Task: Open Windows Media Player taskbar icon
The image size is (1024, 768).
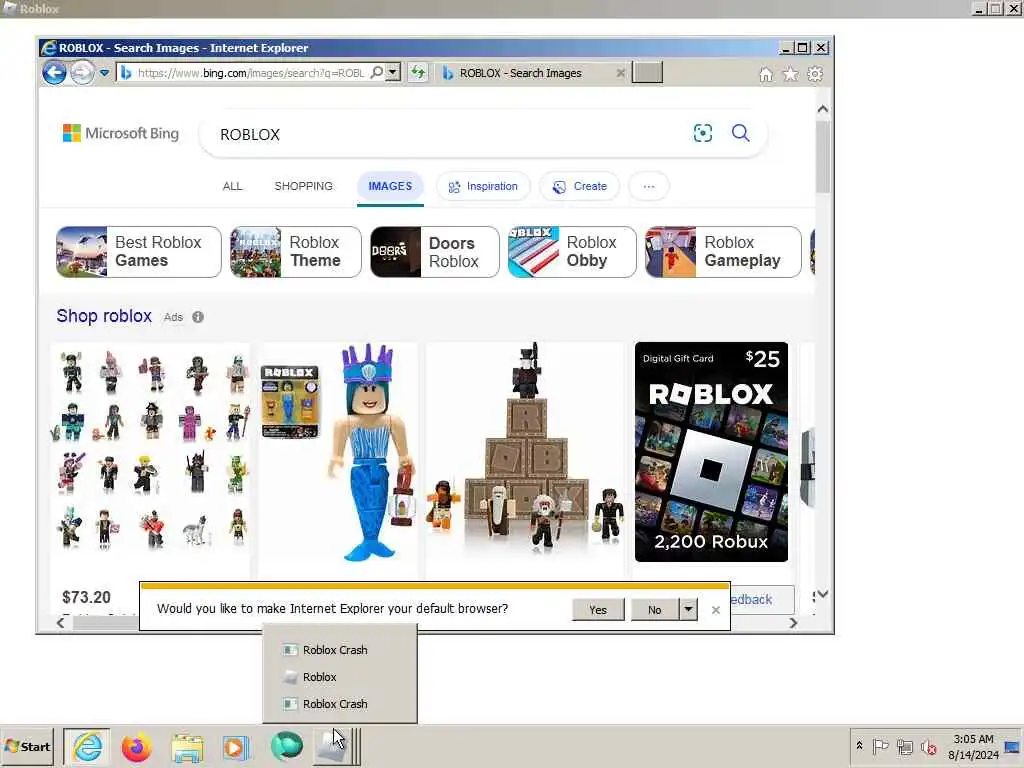Action: pyautogui.click(x=236, y=747)
